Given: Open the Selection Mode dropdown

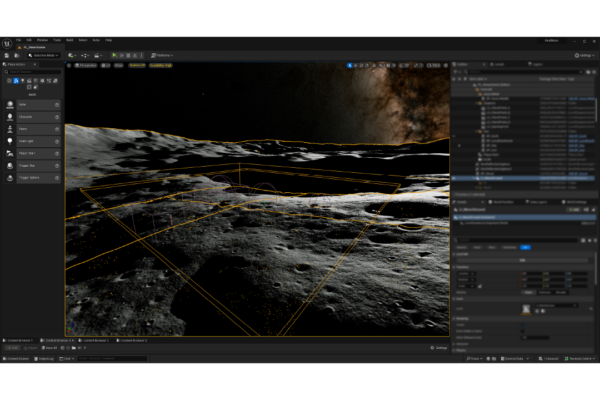Looking at the screenshot, I should 42,55.
